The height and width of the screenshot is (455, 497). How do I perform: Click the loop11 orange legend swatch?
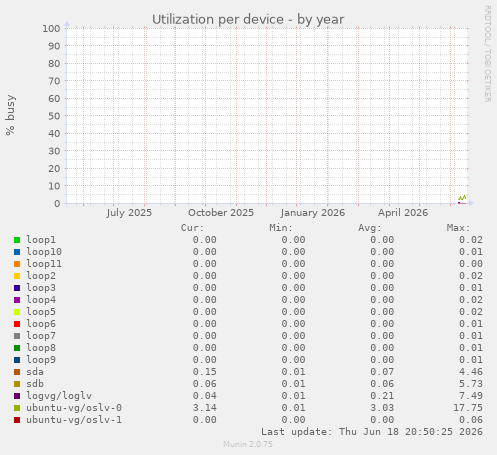[x=17, y=264]
